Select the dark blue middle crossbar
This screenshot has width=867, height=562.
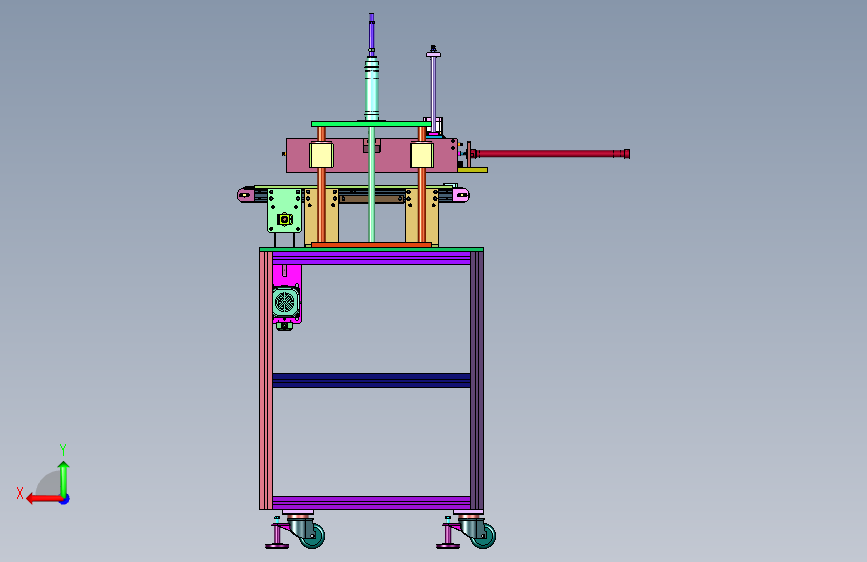pyautogui.click(x=372, y=380)
